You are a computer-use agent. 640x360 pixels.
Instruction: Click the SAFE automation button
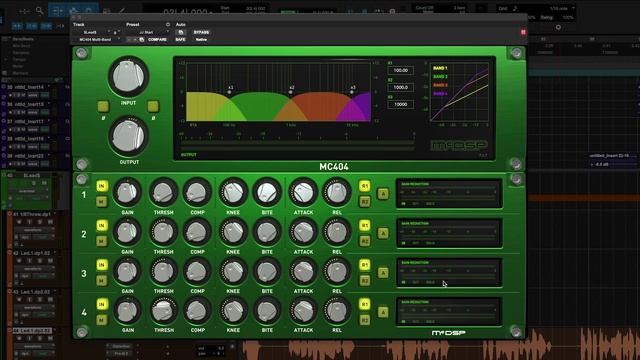pyautogui.click(x=180, y=40)
